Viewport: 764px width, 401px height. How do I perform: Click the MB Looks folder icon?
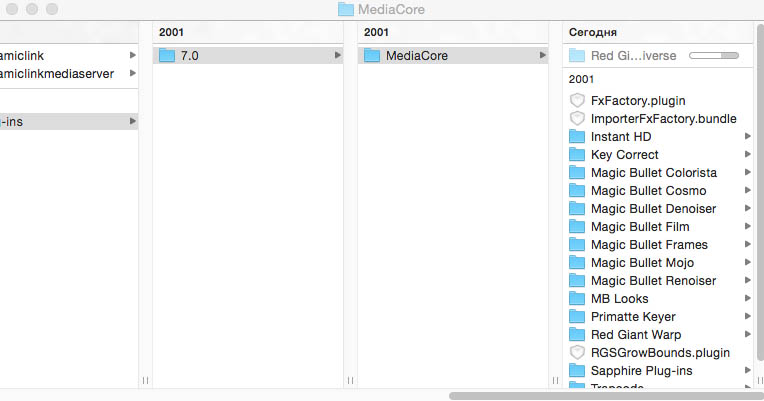(x=577, y=299)
